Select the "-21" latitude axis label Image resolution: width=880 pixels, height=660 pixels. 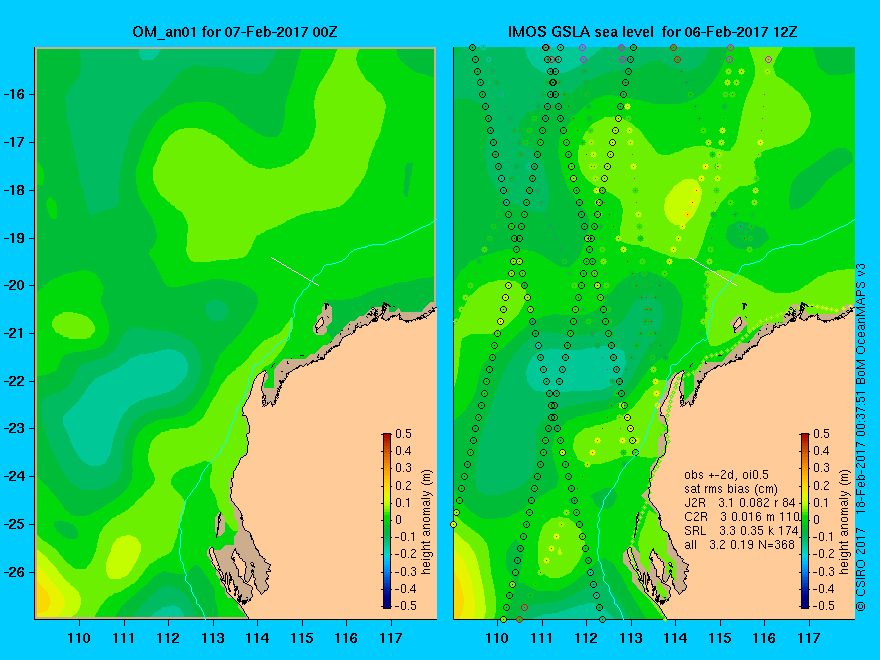click(15, 333)
